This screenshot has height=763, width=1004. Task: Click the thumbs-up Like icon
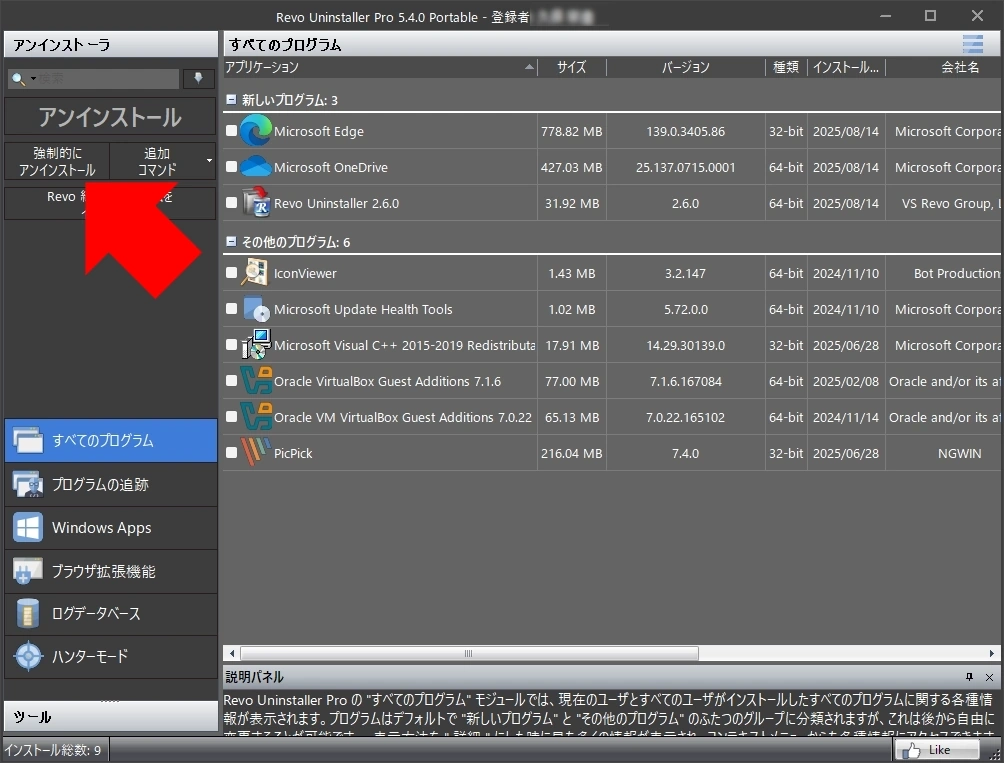(911, 750)
